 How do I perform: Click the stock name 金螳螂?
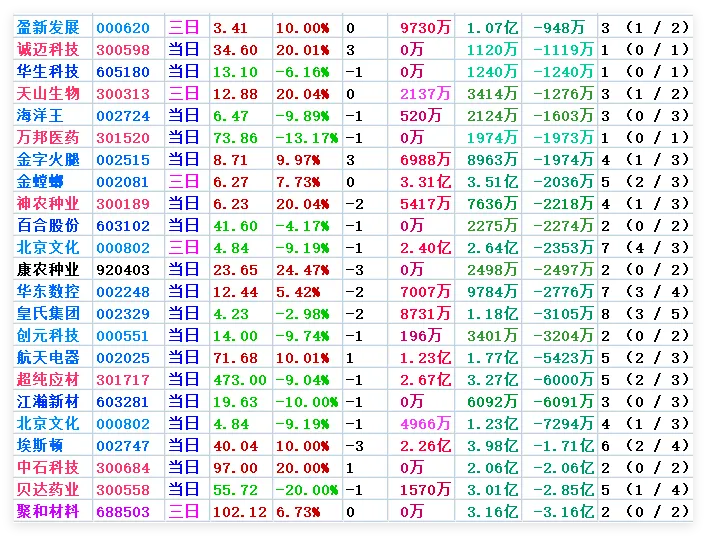coord(40,182)
